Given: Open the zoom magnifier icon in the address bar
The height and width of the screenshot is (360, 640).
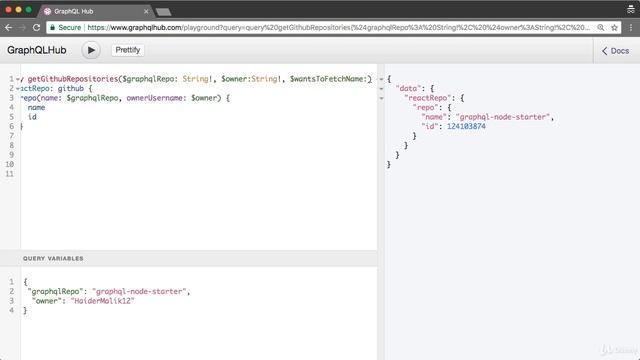Looking at the screenshot, I should tap(601, 27).
